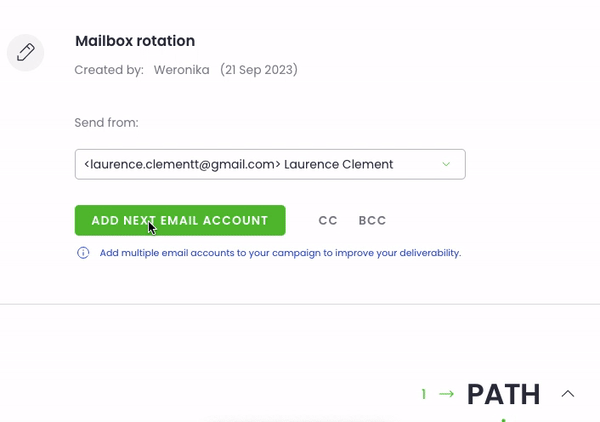Click the Mailbox rotation title
Image resolution: width=600 pixels, height=422 pixels.
(135, 41)
